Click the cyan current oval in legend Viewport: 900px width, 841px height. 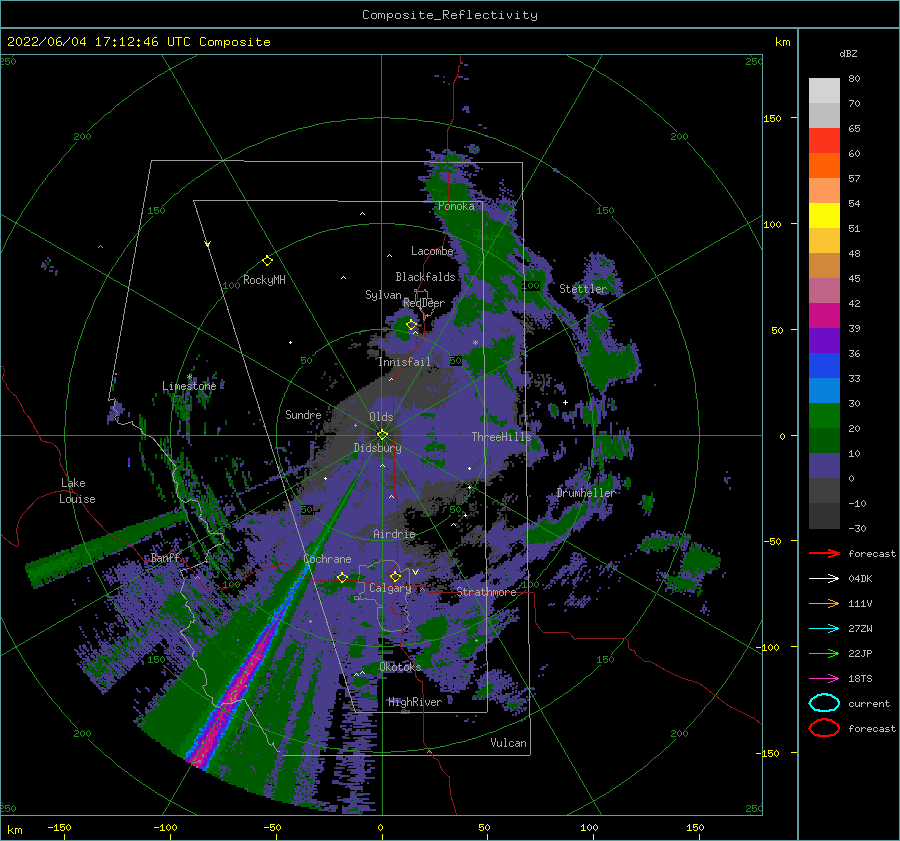(x=824, y=703)
